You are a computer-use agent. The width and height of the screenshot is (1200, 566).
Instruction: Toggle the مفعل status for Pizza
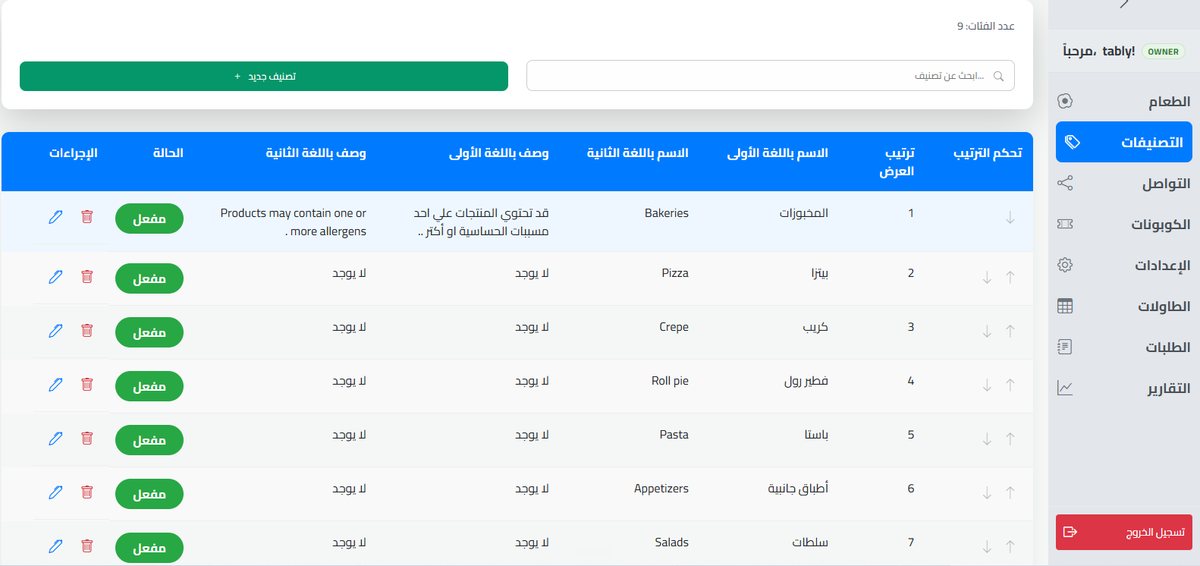[x=150, y=278]
